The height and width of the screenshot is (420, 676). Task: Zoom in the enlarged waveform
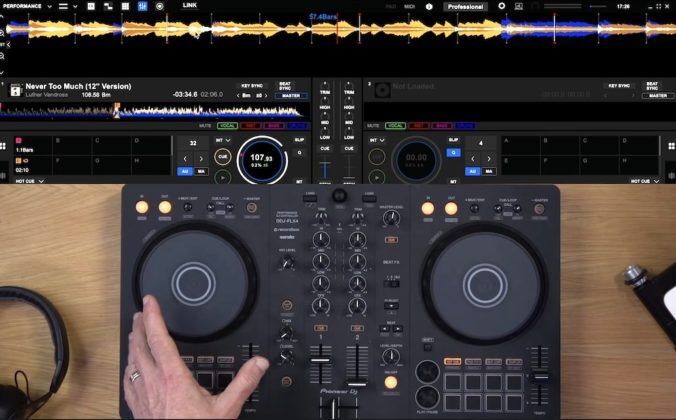(2, 33)
